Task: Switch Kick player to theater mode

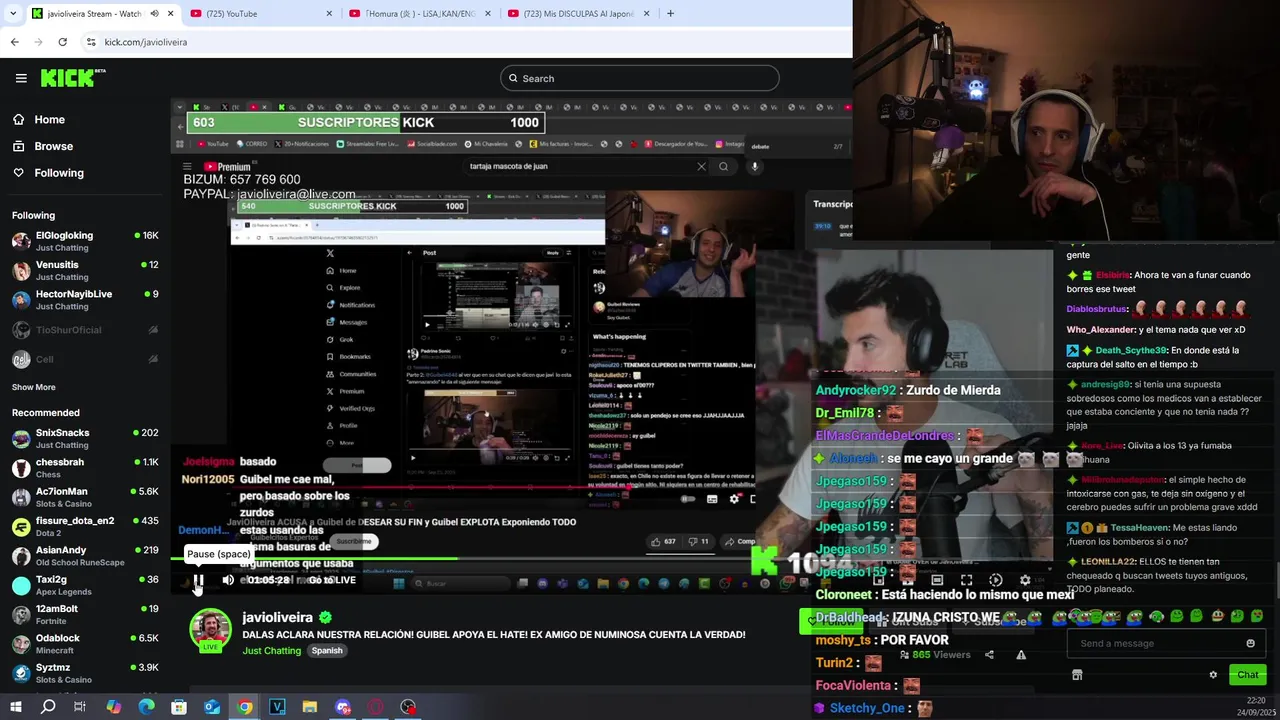Action: coord(937,580)
